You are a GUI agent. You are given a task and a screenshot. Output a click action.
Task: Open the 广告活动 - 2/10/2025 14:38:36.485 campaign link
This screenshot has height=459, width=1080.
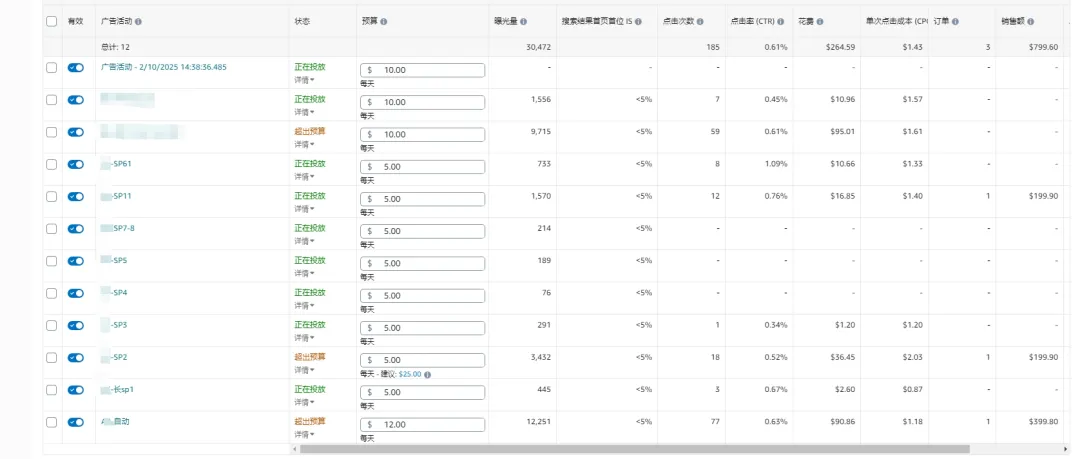(164, 67)
